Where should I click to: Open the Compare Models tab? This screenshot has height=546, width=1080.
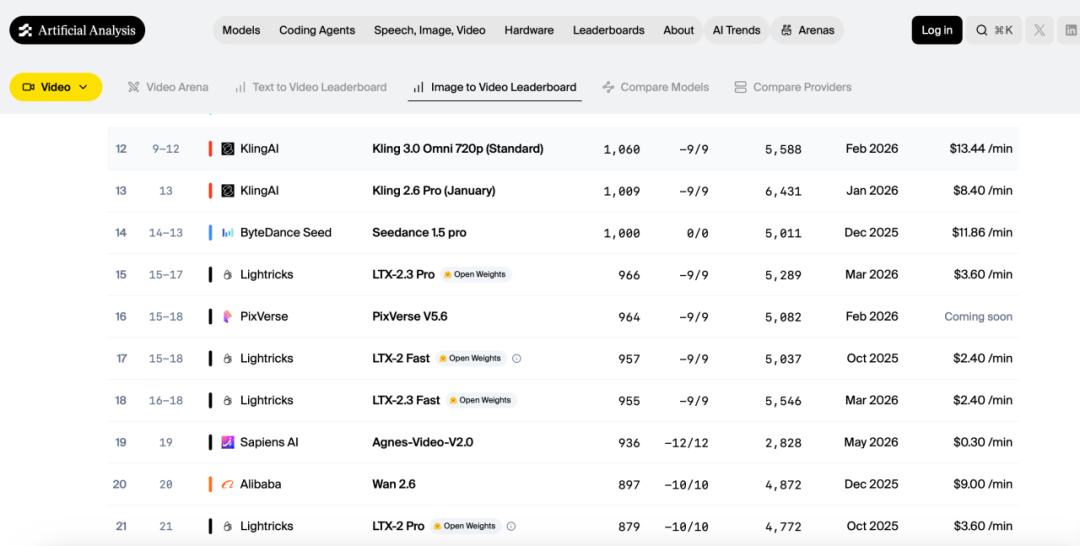[656, 87]
